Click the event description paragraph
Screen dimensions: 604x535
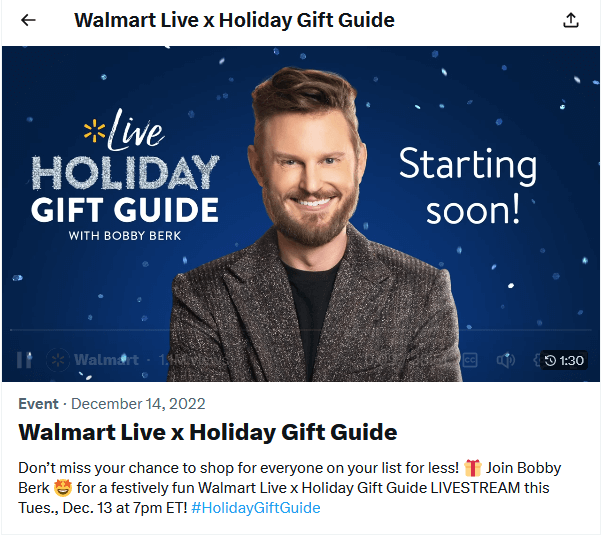pos(290,488)
